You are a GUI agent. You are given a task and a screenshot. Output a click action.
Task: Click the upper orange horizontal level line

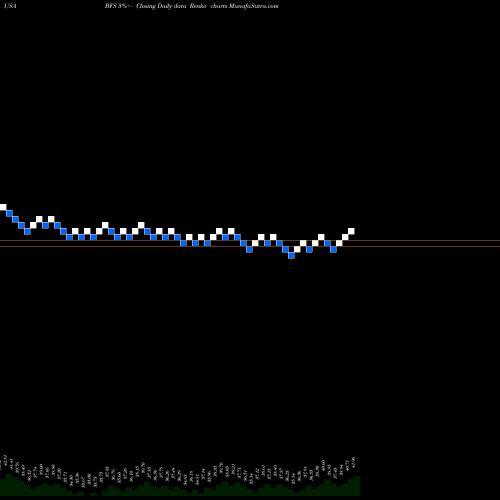pos(250,240)
